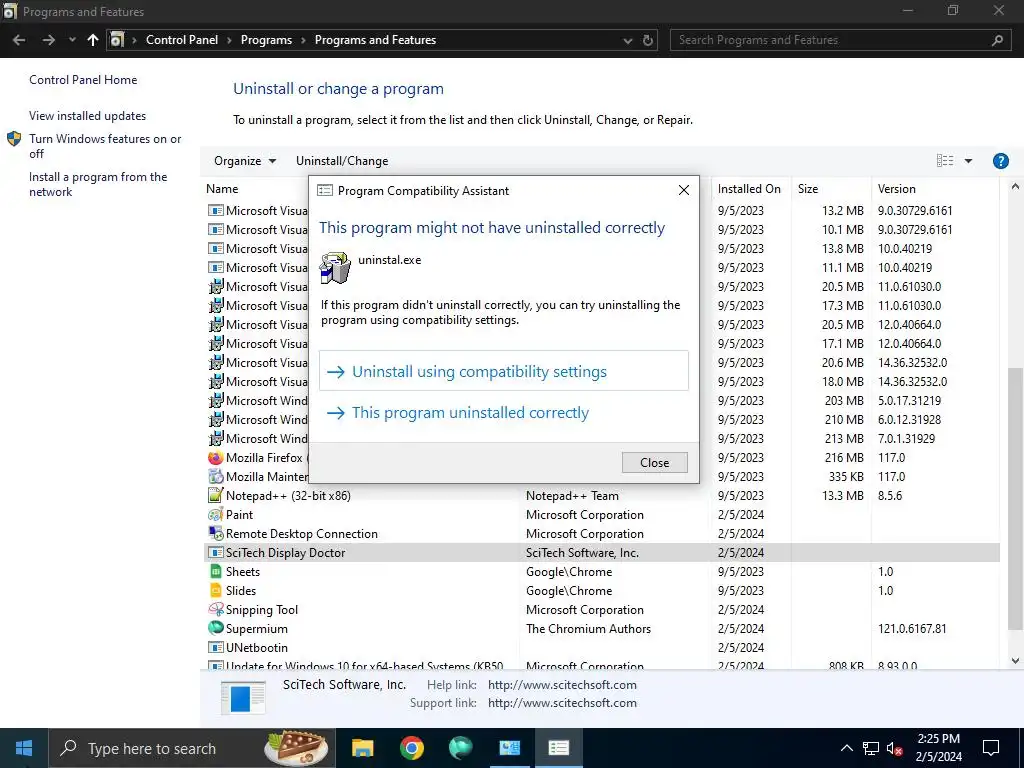Open Turn Windows features on or off
This screenshot has height=768, width=1024.
coord(105,146)
